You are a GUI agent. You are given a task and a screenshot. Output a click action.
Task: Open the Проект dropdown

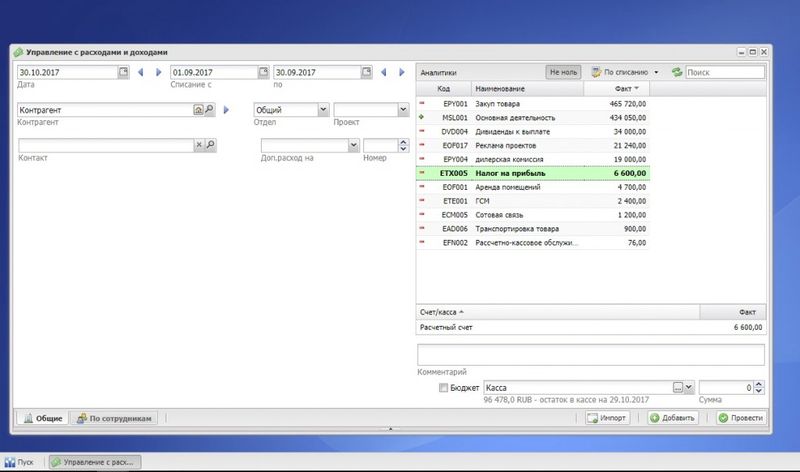[x=403, y=110]
